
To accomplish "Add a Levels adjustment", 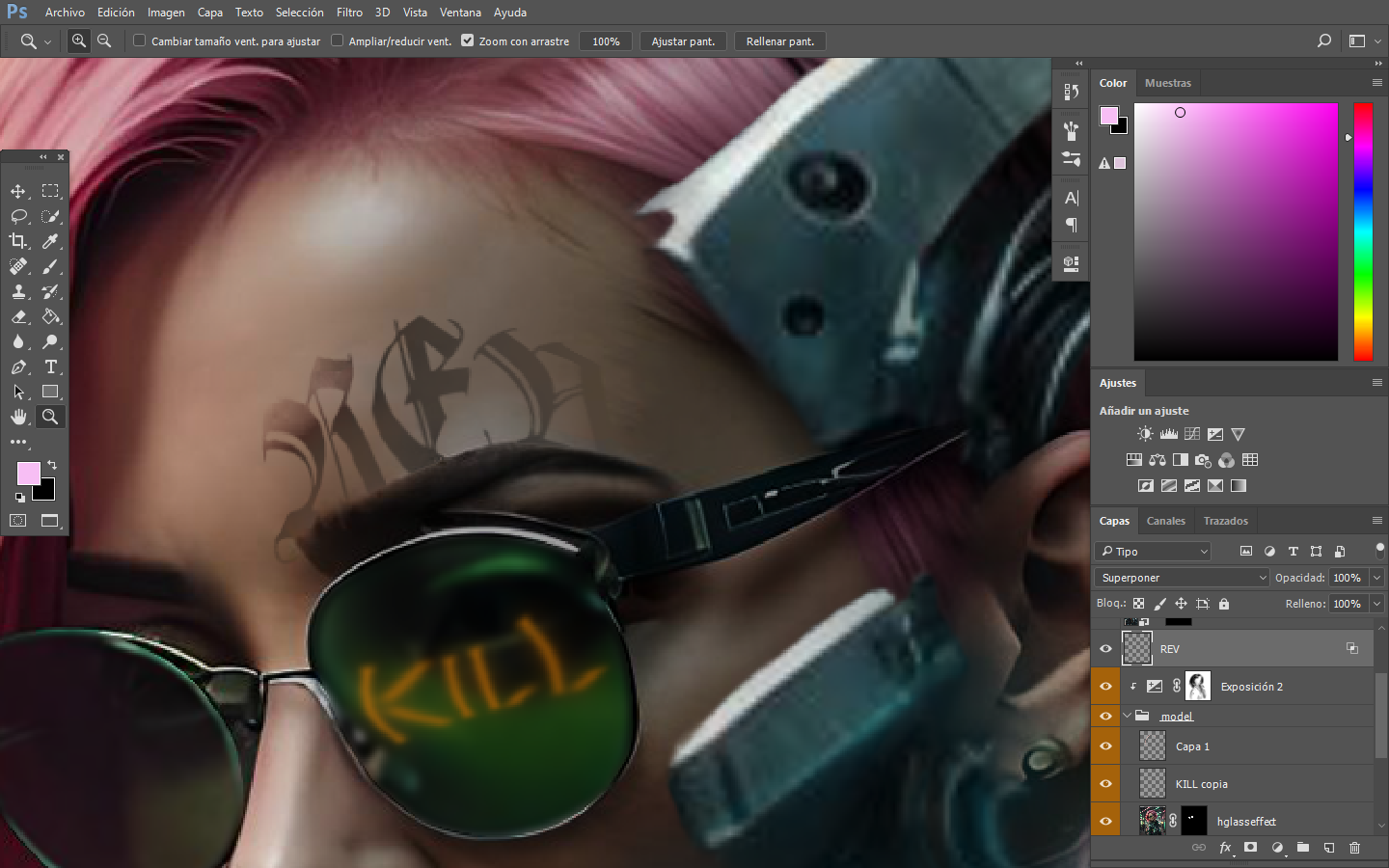I will pos(1168,434).
